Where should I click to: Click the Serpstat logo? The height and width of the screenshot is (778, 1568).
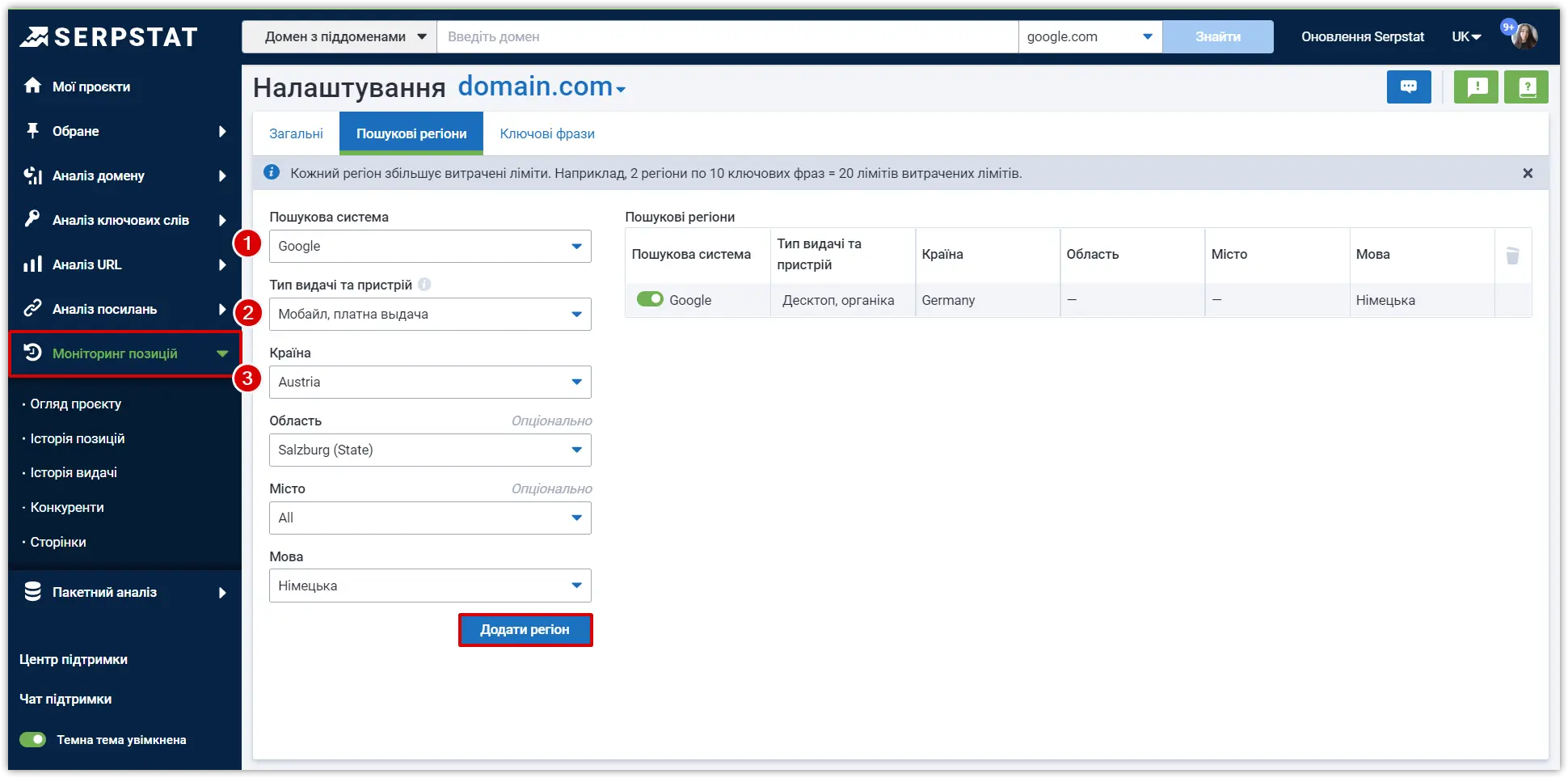tap(109, 36)
